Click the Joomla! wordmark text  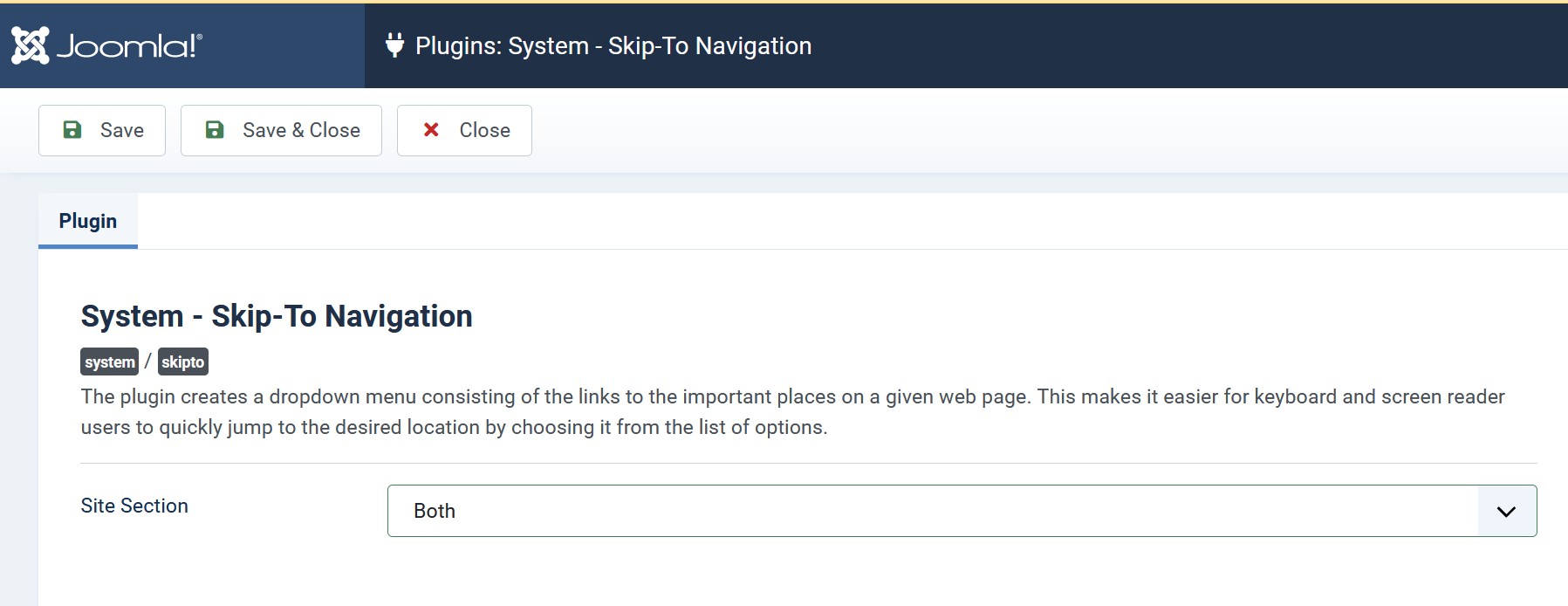pos(129,45)
